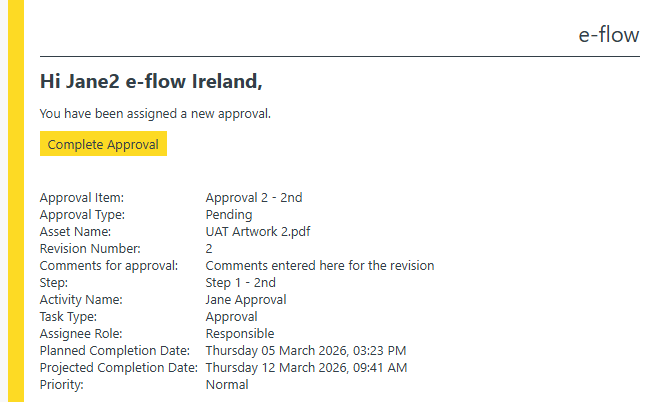Click the 'Planned Completion Date:' field label
The height and width of the screenshot is (402, 653).
tap(114, 351)
